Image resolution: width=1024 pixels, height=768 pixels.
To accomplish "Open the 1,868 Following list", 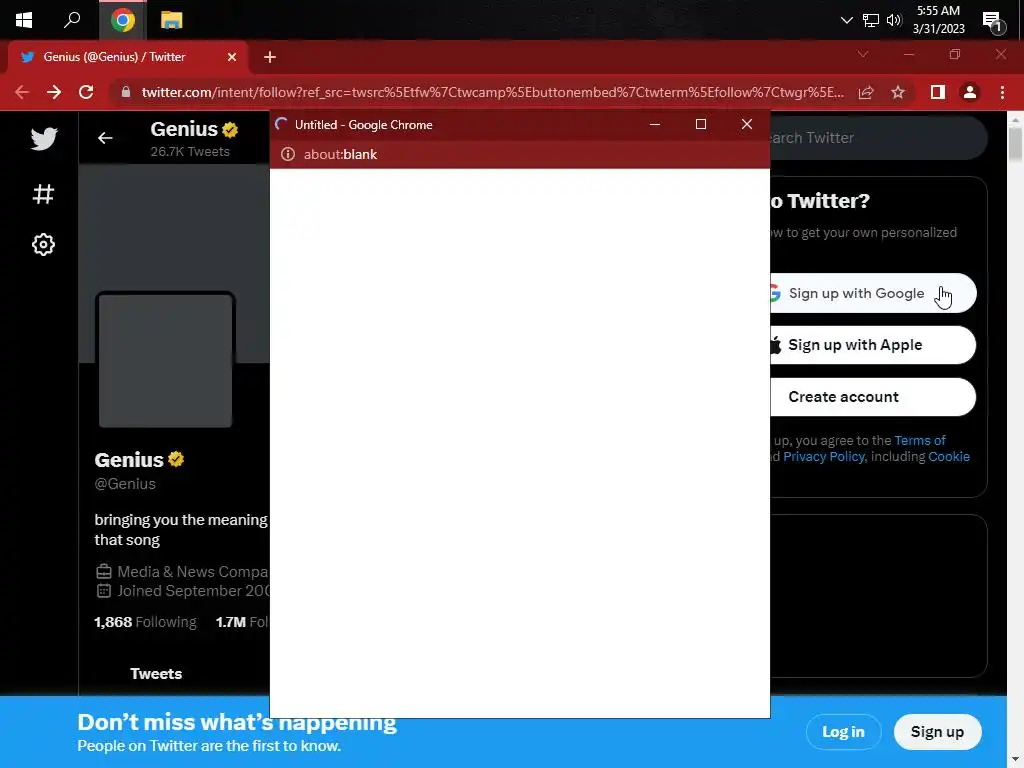I will pyautogui.click(x=145, y=622).
